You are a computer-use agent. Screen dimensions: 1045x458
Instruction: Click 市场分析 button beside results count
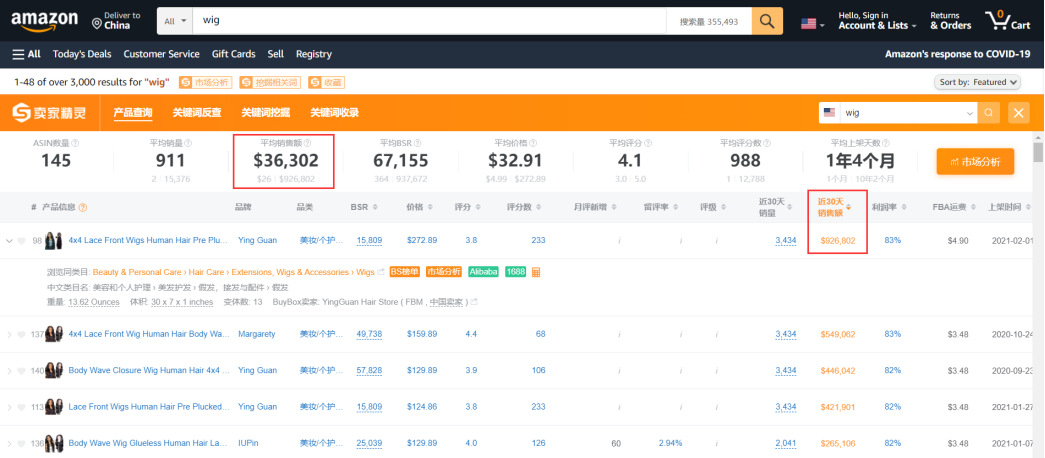coord(205,83)
